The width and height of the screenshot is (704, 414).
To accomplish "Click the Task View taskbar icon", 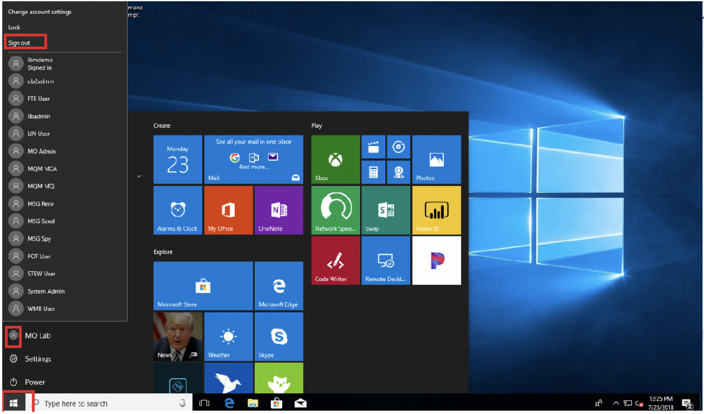I will click(204, 404).
